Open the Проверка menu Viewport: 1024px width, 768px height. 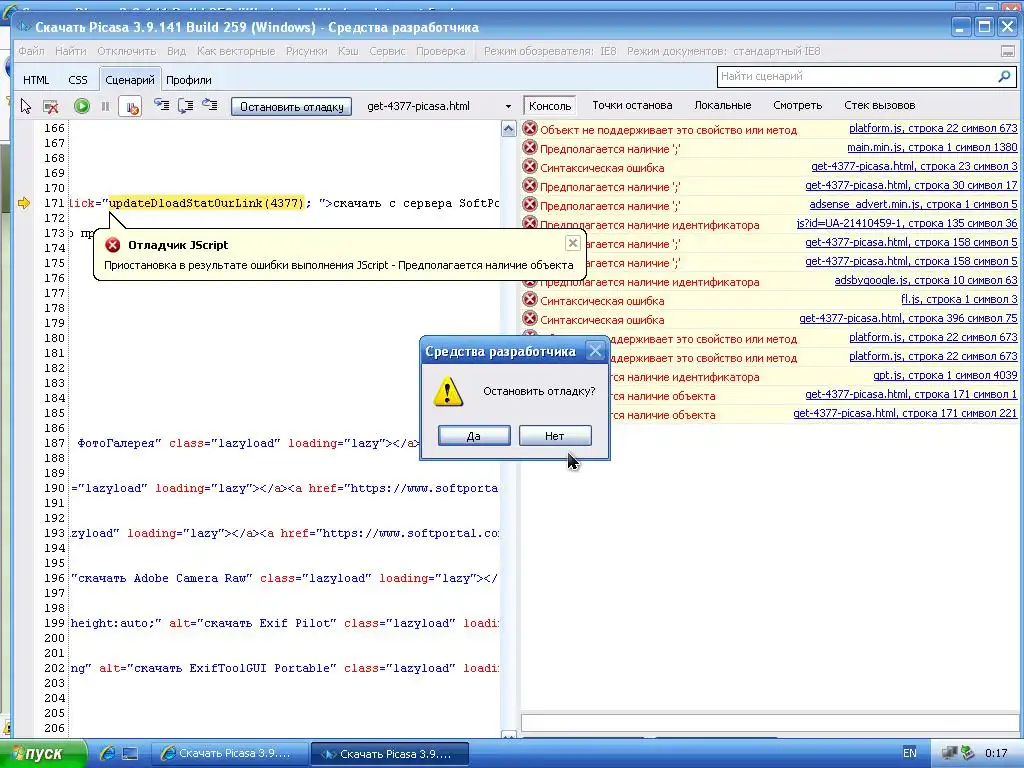[441, 51]
